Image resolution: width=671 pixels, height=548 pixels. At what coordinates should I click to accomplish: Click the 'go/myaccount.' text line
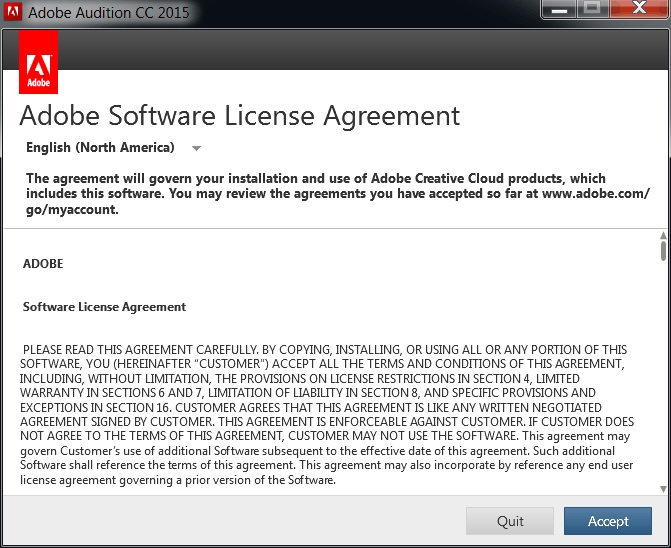point(72,210)
